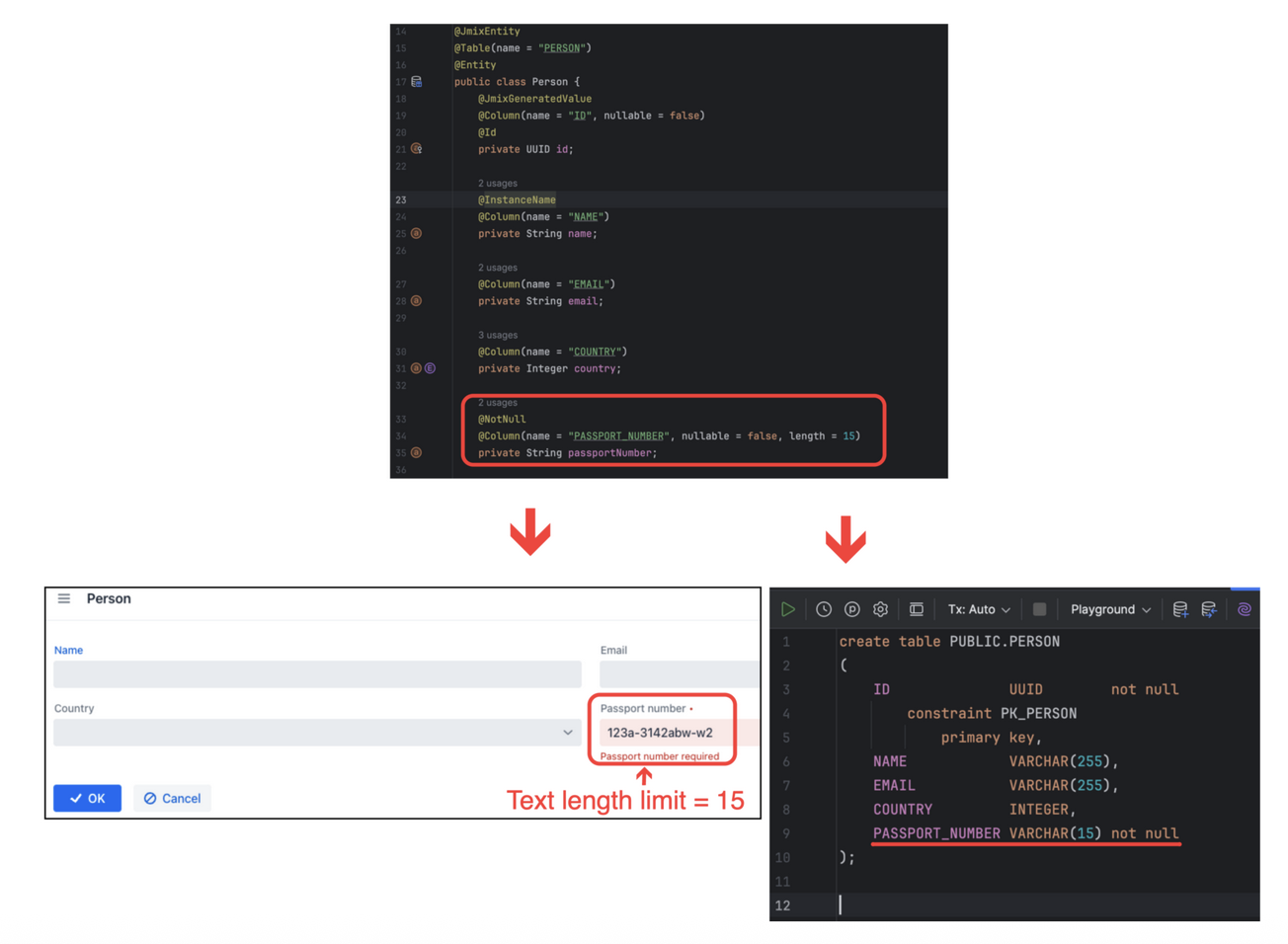The width and height of the screenshot is (1288, 944).
Task: Run the SQL query with the green Execute arrow
Action: point(787,609)
